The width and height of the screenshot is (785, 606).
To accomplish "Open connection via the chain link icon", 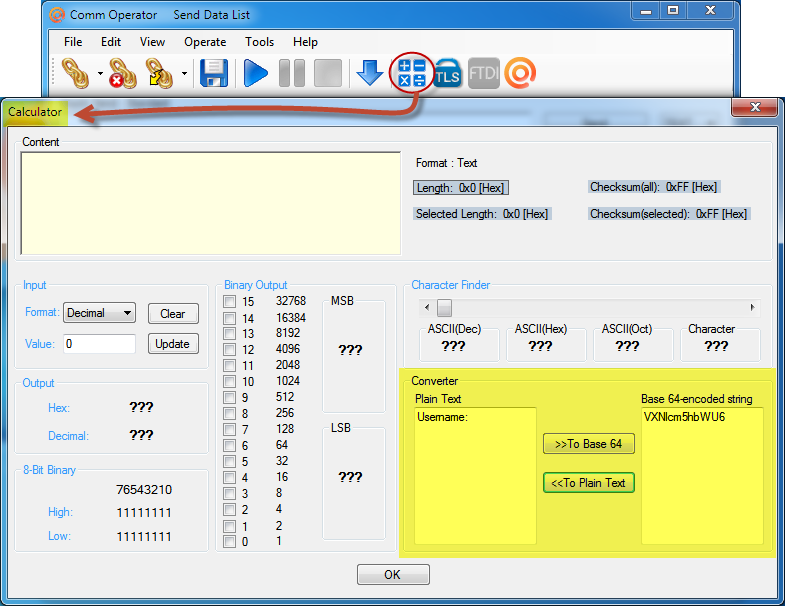I will pyautogui.click(x=75, y=73).
